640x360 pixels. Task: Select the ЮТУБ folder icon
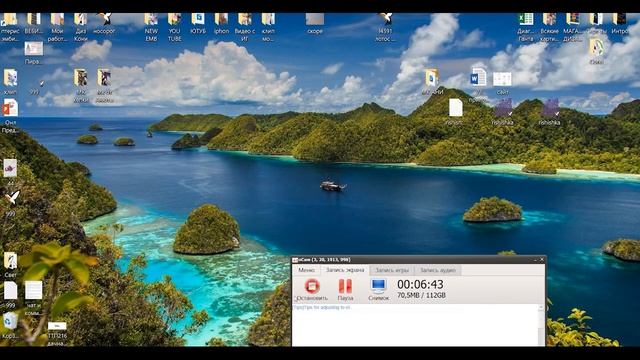[198, 24]
